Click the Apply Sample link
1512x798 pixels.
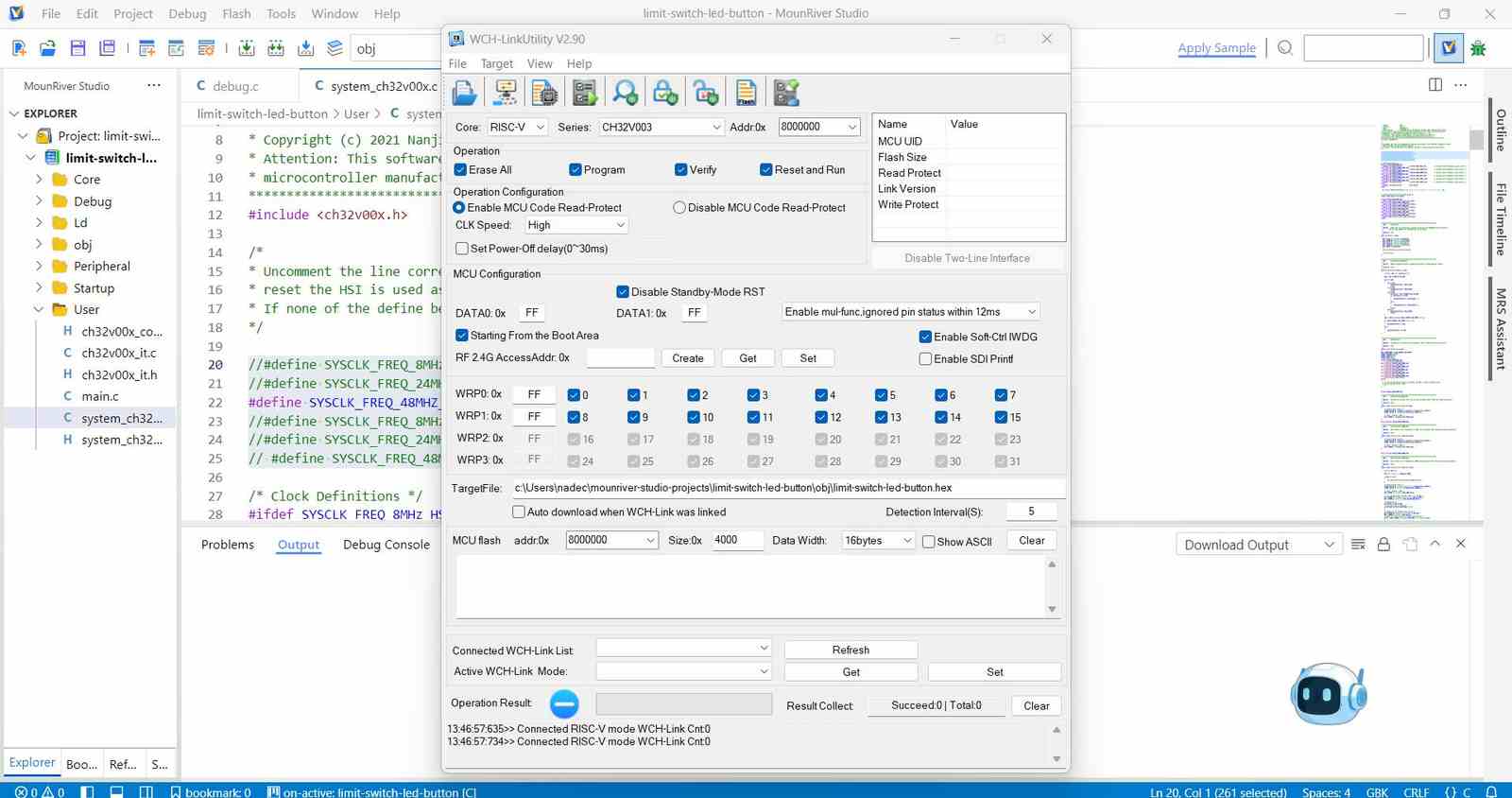point(1216,47)
